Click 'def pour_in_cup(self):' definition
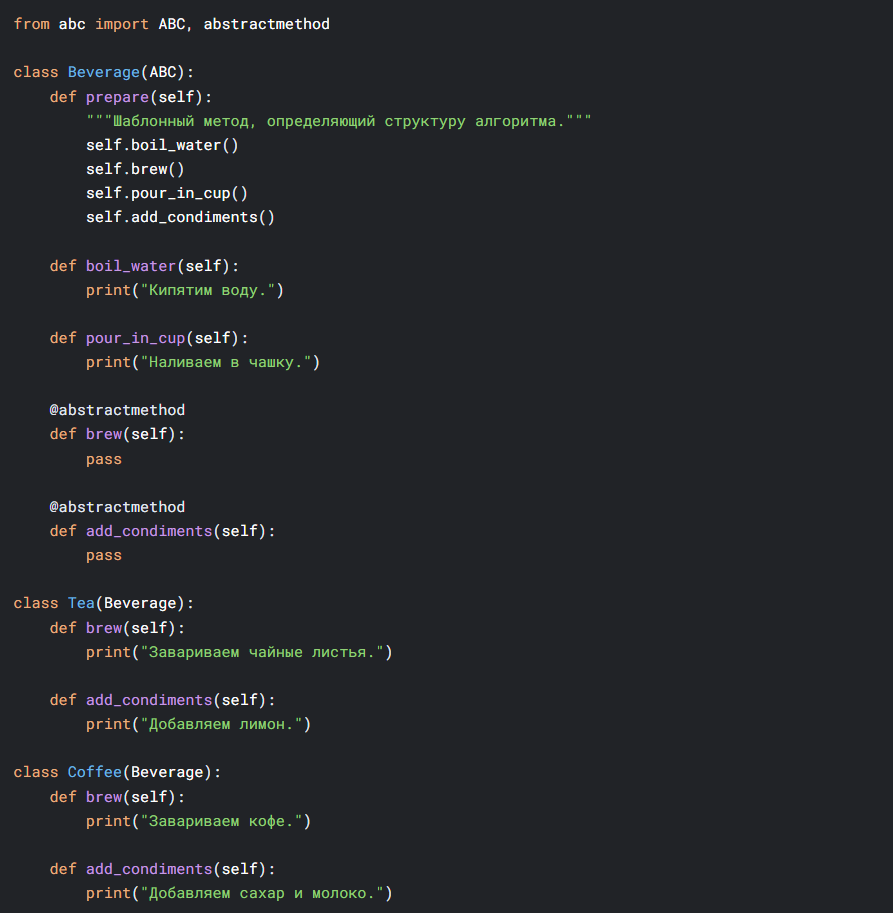Screen dimensions: 893x913 coord(149,339)
